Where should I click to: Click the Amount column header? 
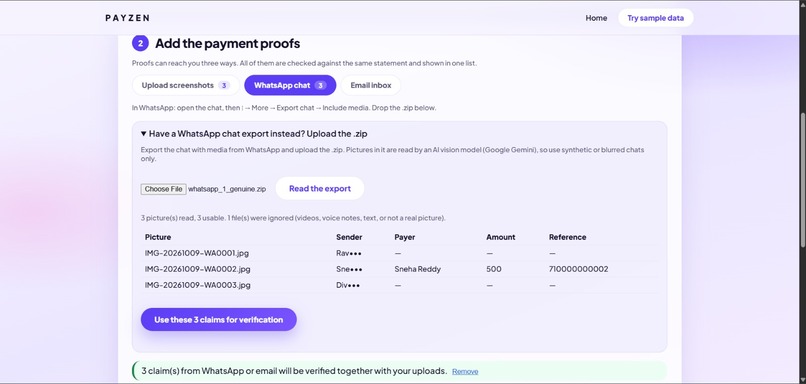click(x=501, y=237)
